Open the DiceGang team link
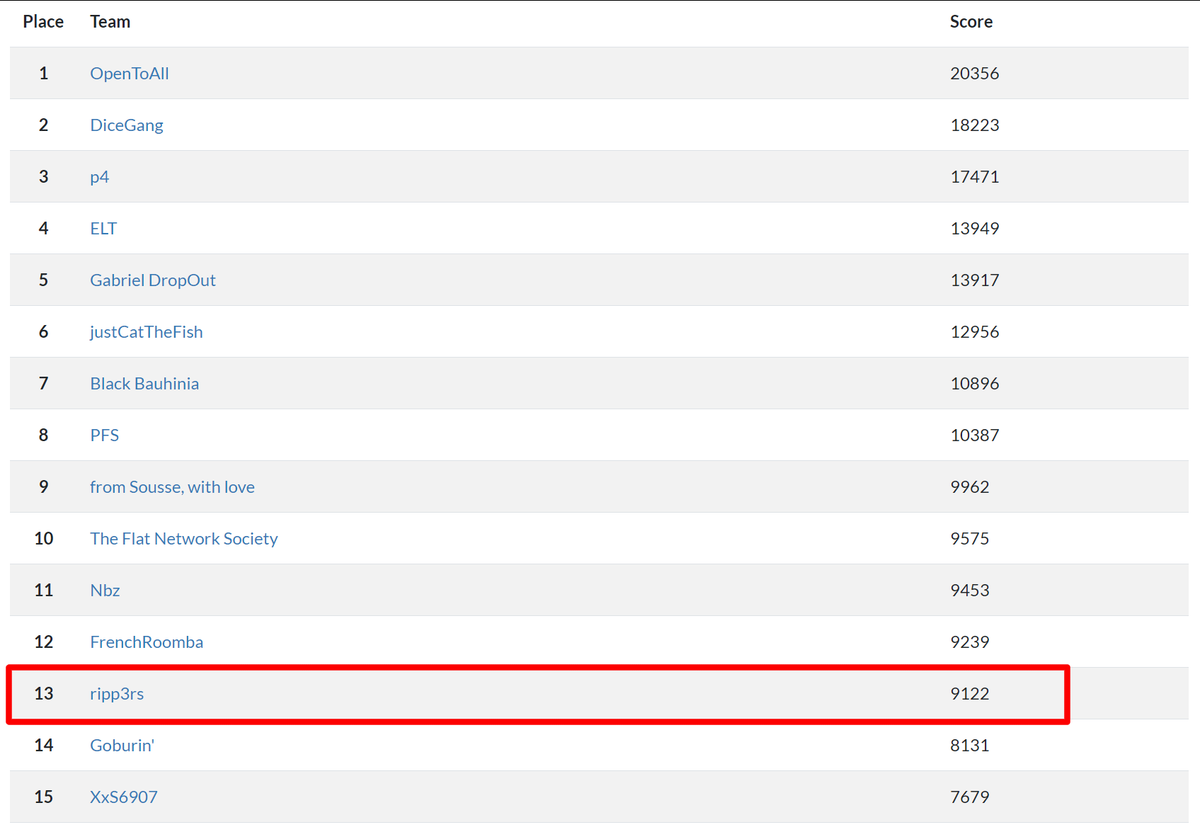Viewport: 1200px width, 832px height. (126, 125)
